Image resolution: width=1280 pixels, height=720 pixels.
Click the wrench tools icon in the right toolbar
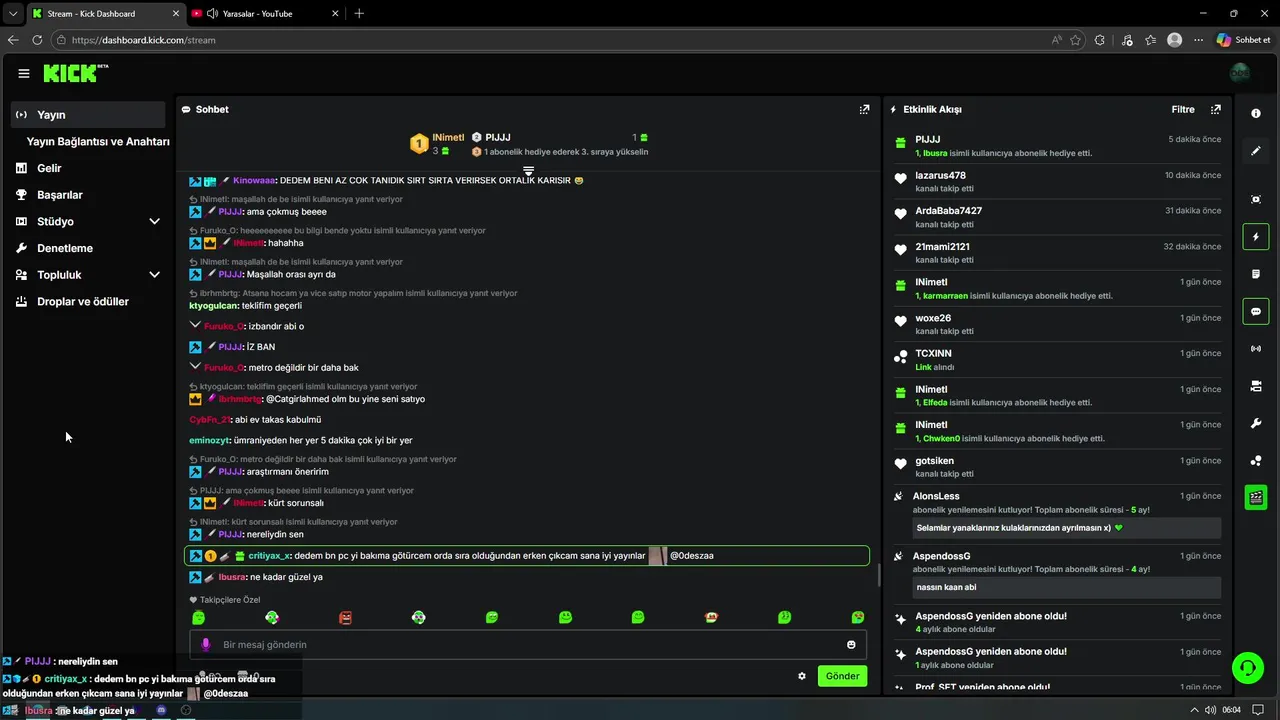click(1256, 423)
